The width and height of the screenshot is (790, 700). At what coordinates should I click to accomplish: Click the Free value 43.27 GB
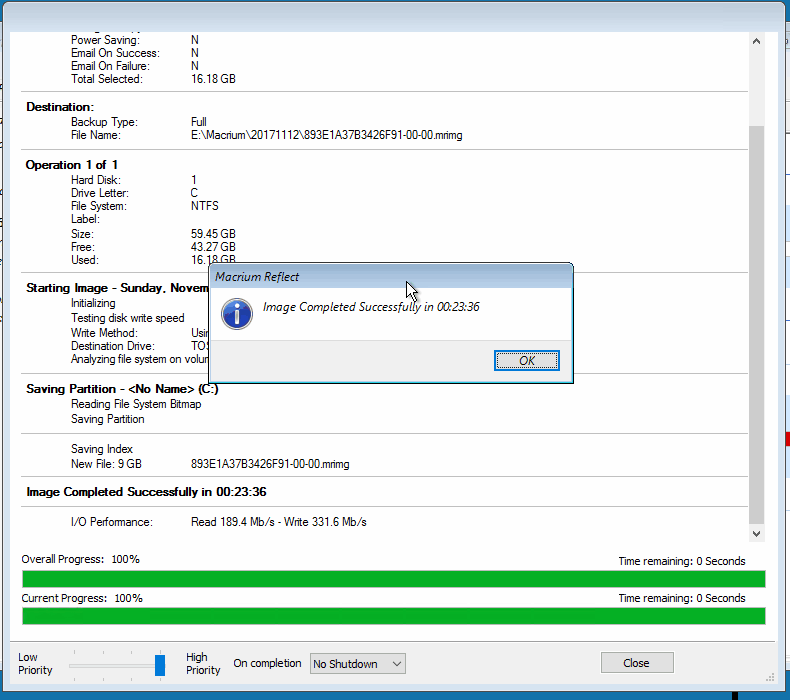[x=213, y=247]
